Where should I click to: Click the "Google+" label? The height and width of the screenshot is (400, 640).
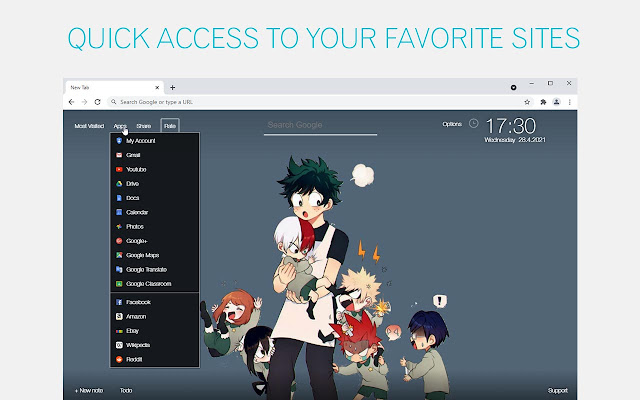(x=137, y=241)
